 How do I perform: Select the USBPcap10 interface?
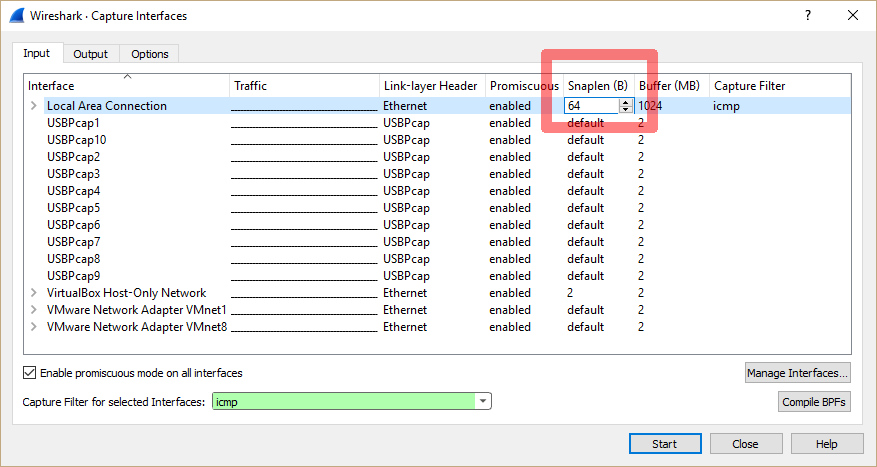click(77, 140)
